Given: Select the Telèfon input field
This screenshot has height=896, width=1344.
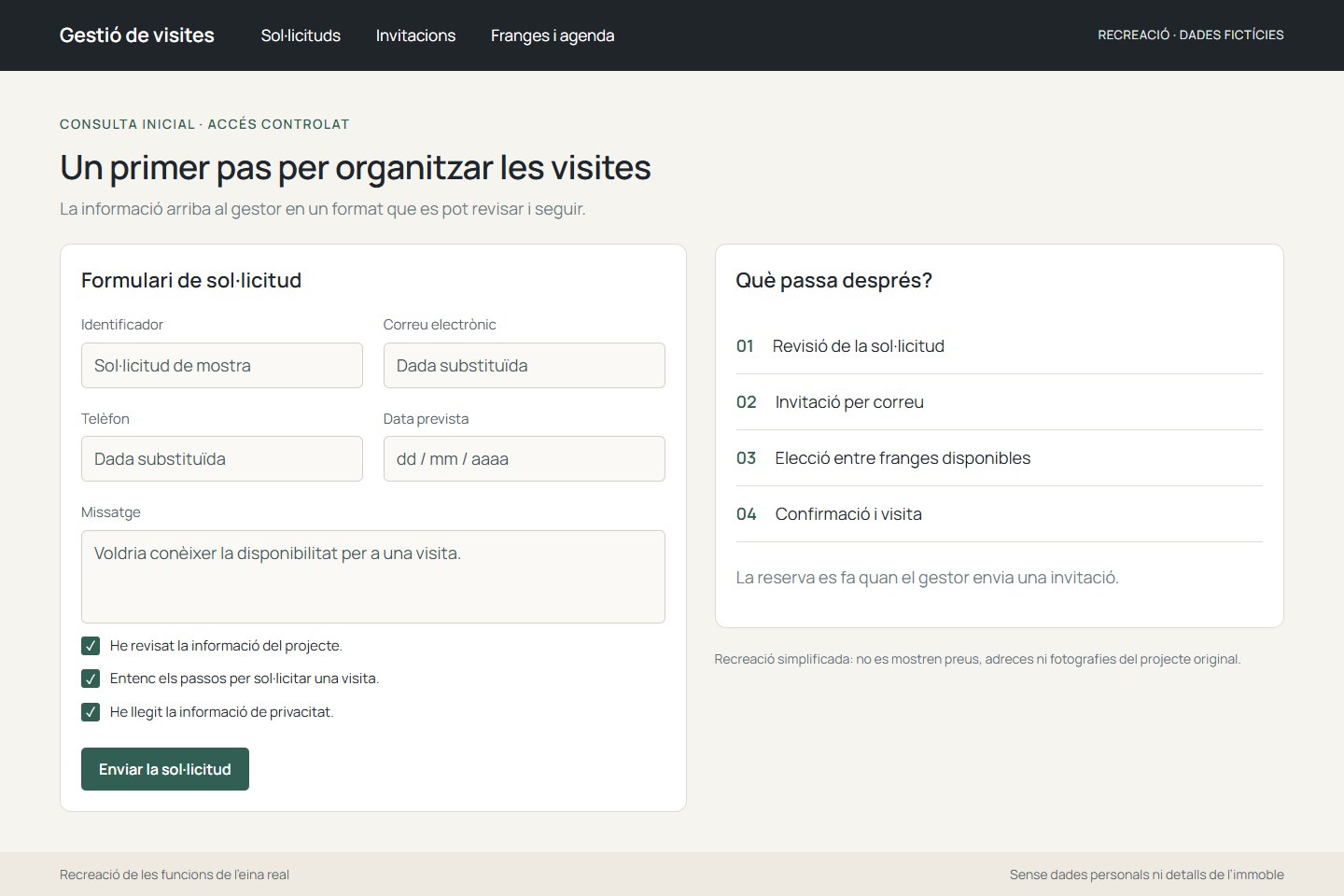Looking at the screenshot, I should coord(222,458).
